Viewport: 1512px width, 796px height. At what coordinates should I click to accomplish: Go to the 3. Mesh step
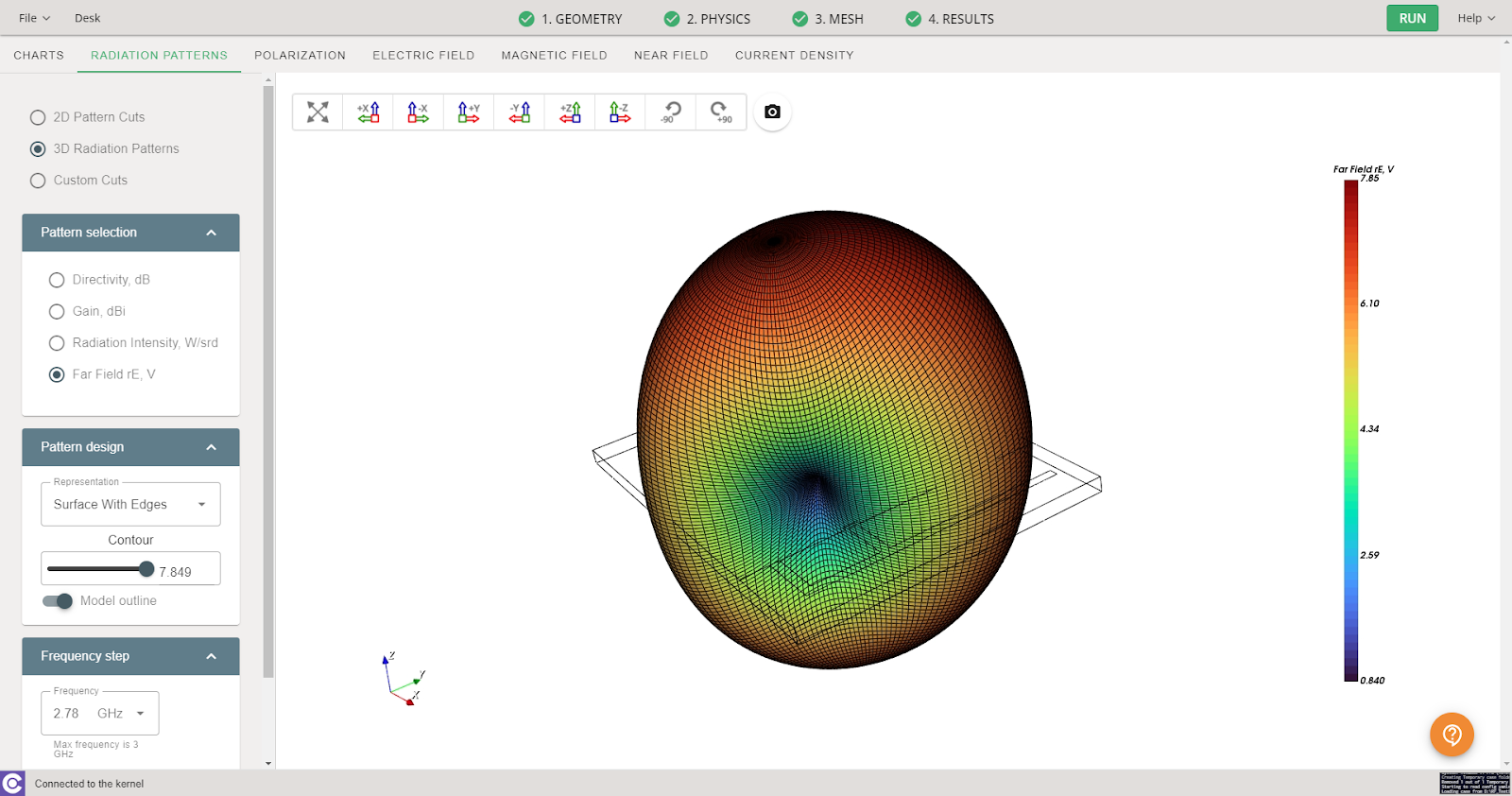[839, 19]
